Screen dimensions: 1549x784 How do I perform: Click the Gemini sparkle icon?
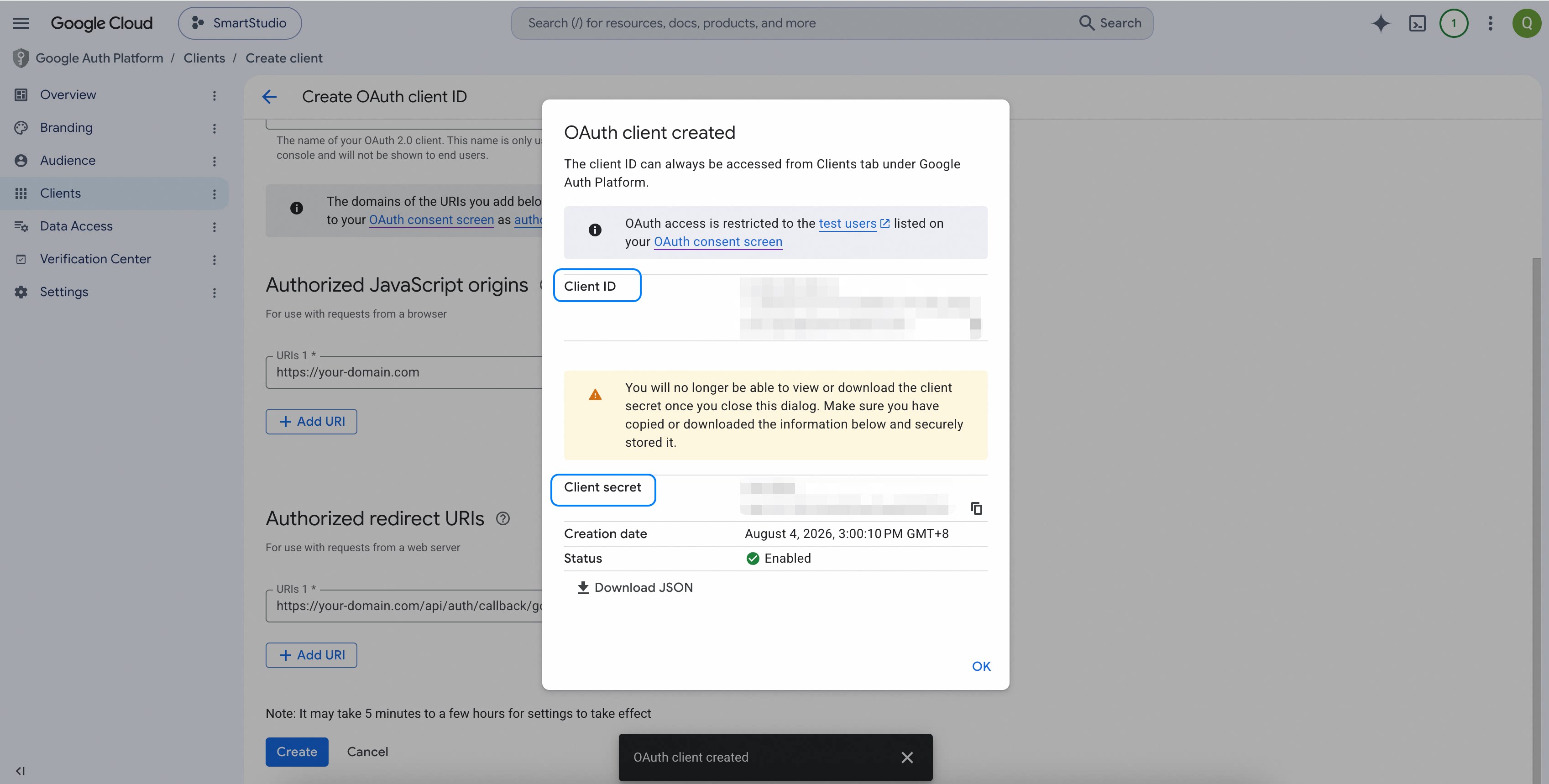coord(1381,23)
